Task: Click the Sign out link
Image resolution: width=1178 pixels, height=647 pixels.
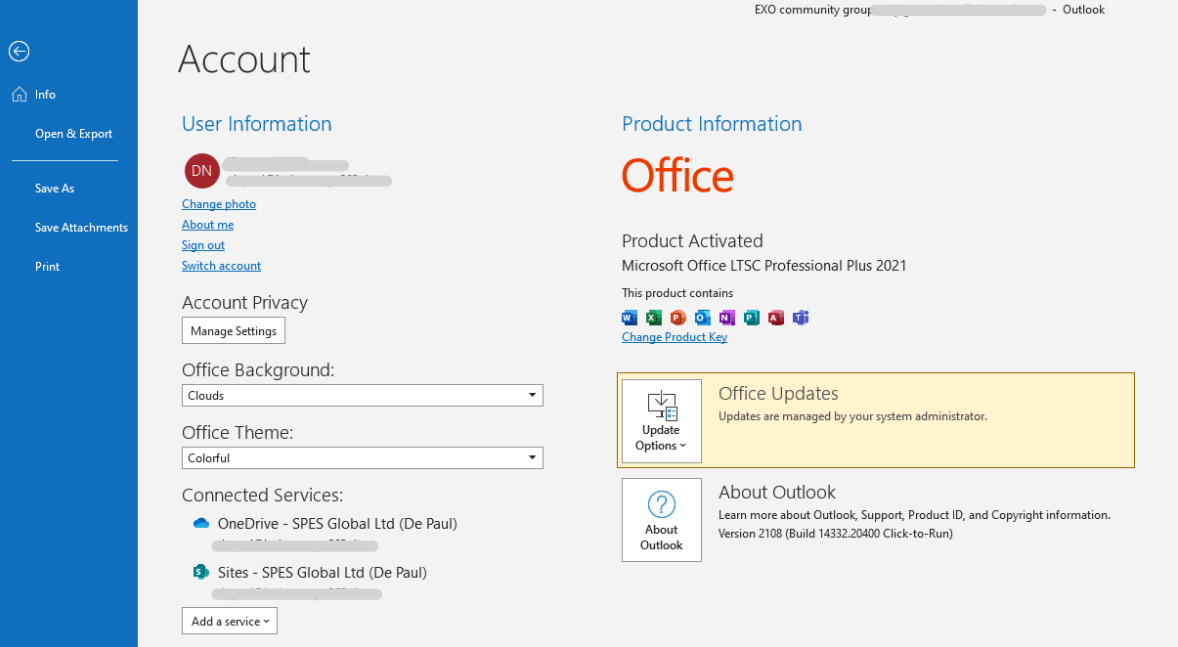Action: (203, 245)
